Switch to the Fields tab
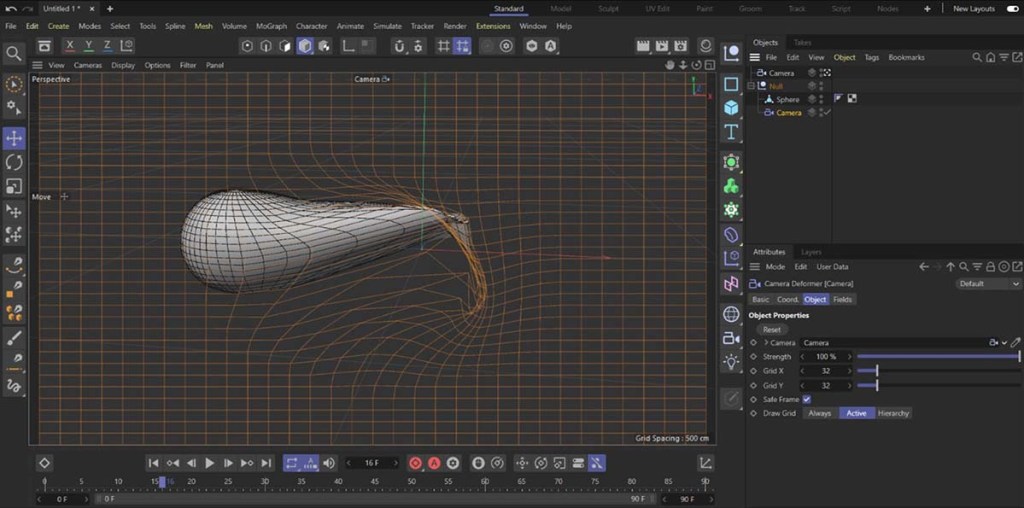Screen dimensions: 1024x508 pyautogui.click(x=842, y=299)
